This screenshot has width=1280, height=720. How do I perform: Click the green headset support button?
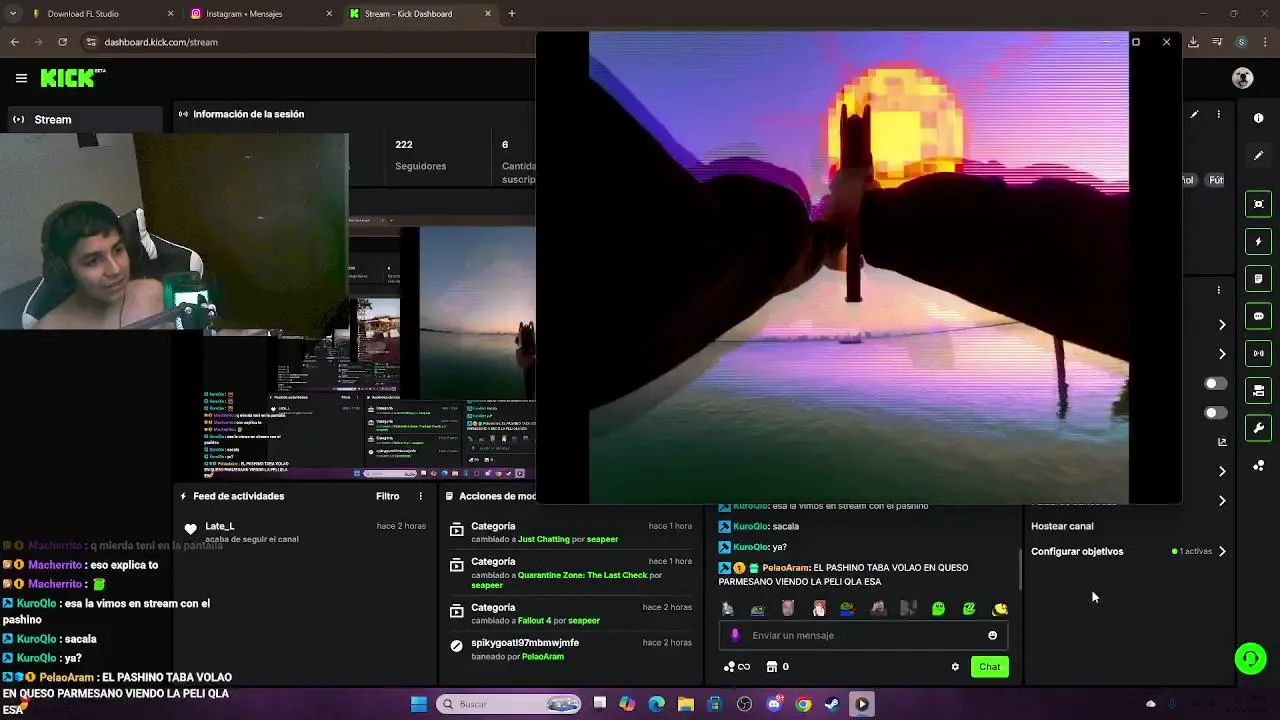[1250, 658]
